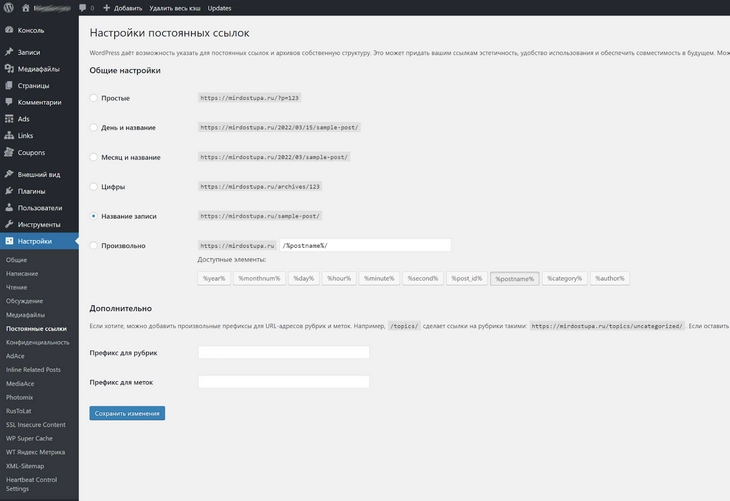Open RusToLat settings submenu
Image resolution: width=730 pixels, height=501 pixels.
click(19, 411)
